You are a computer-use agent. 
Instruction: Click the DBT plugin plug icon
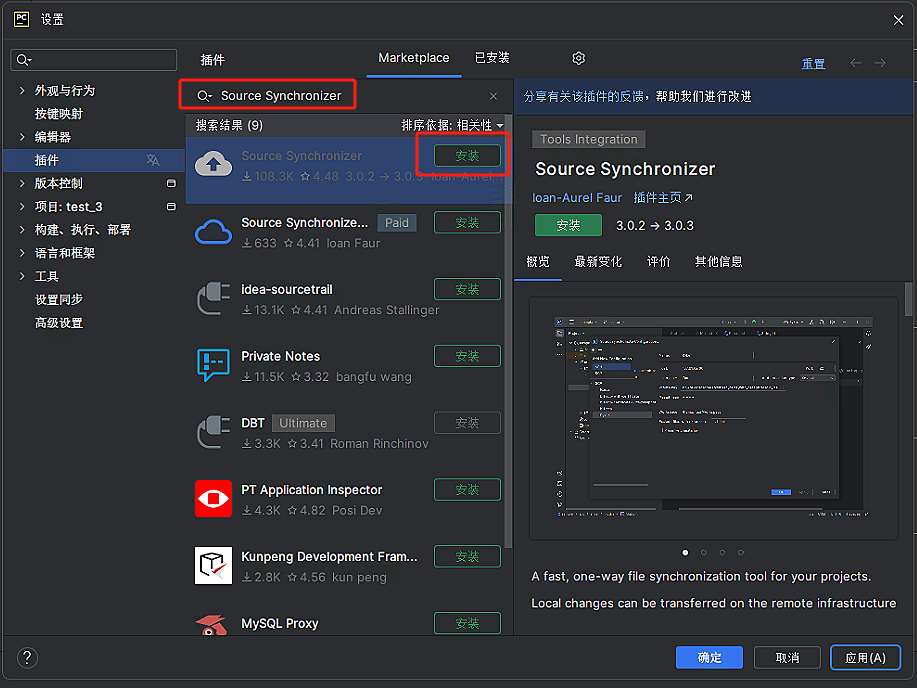point(213,432)
